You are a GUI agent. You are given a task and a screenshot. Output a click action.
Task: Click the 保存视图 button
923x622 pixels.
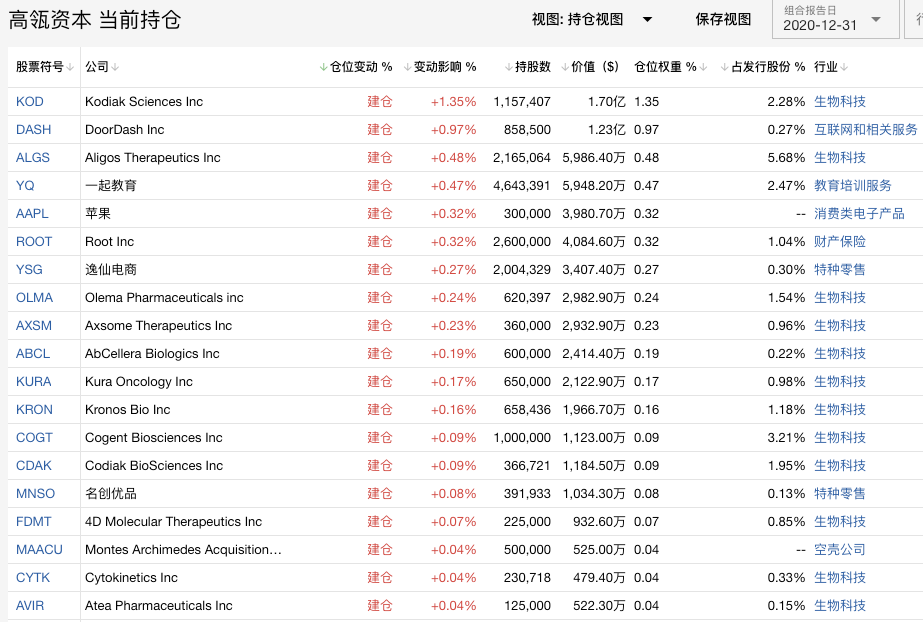(x=723, y=19)
